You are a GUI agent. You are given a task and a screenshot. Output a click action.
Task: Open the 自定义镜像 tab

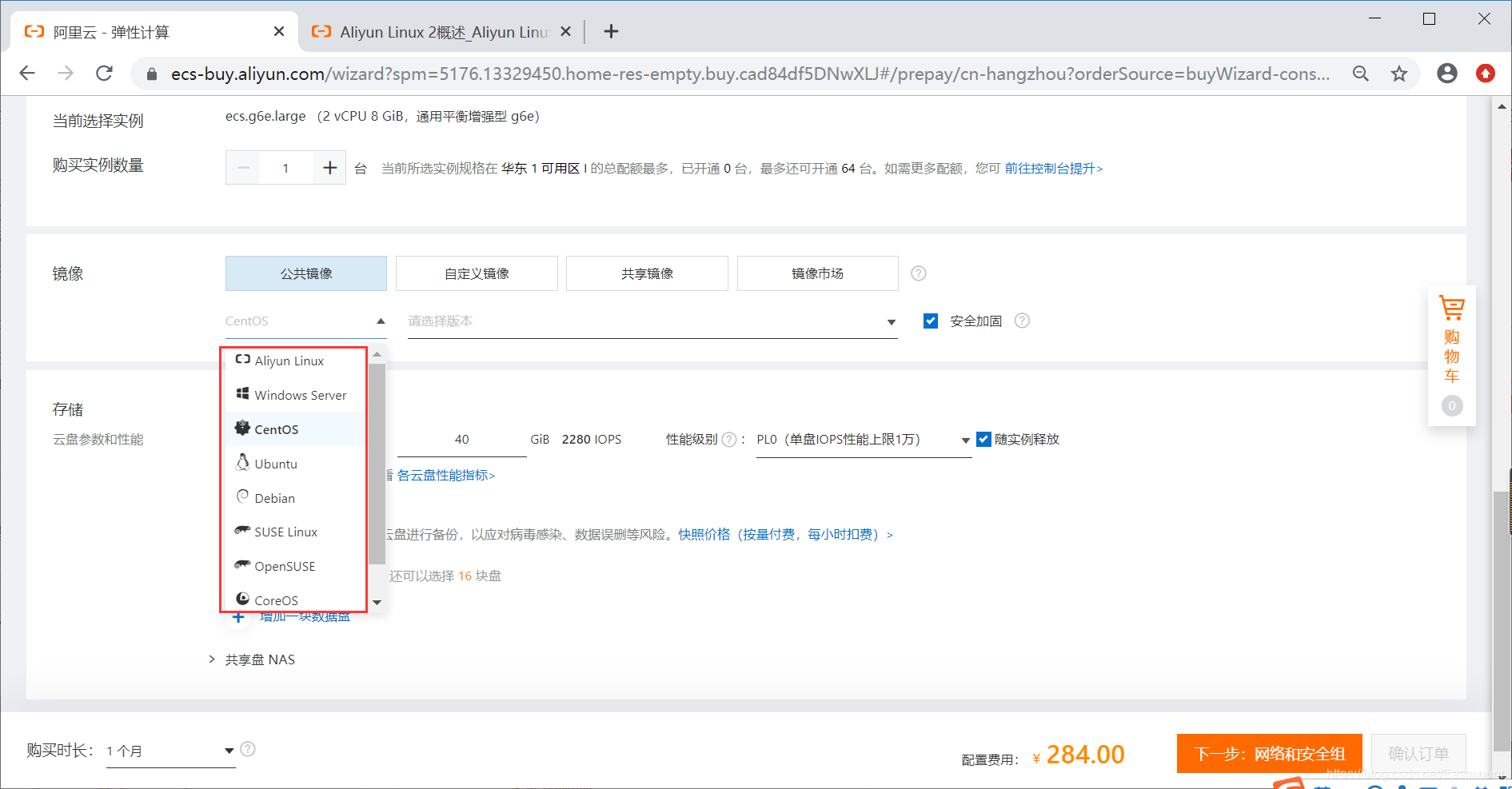click(x=476, y=273)
